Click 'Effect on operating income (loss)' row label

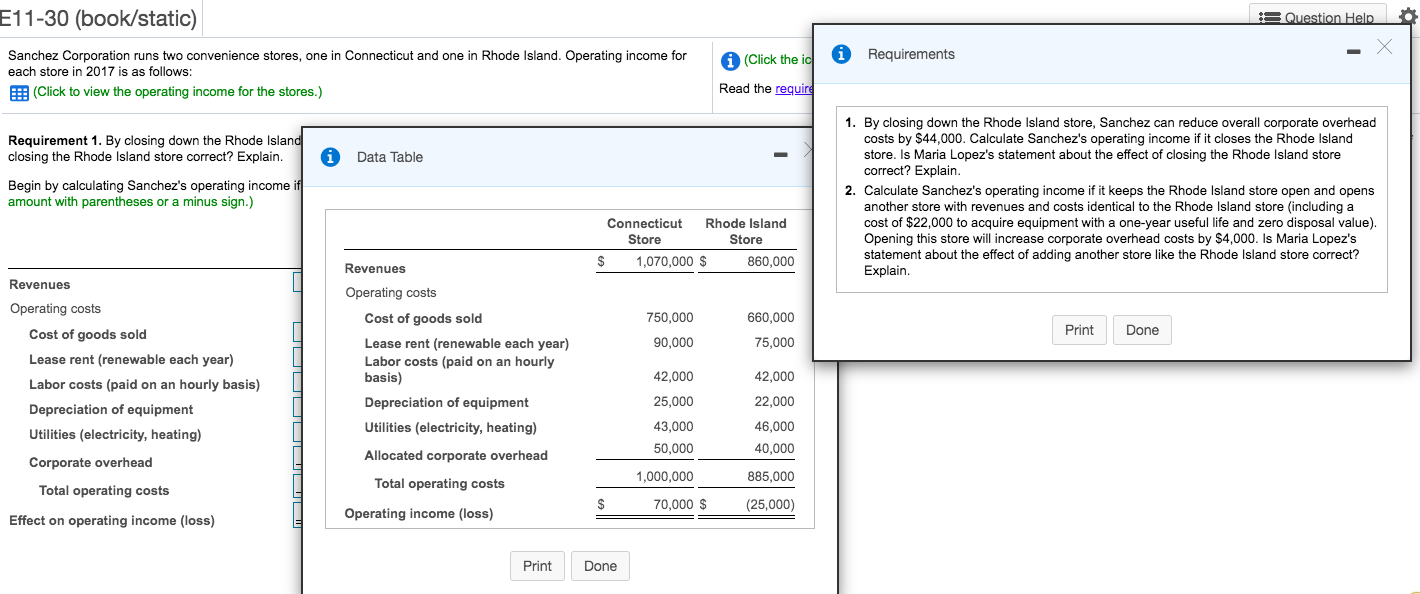tap(112, 521)
